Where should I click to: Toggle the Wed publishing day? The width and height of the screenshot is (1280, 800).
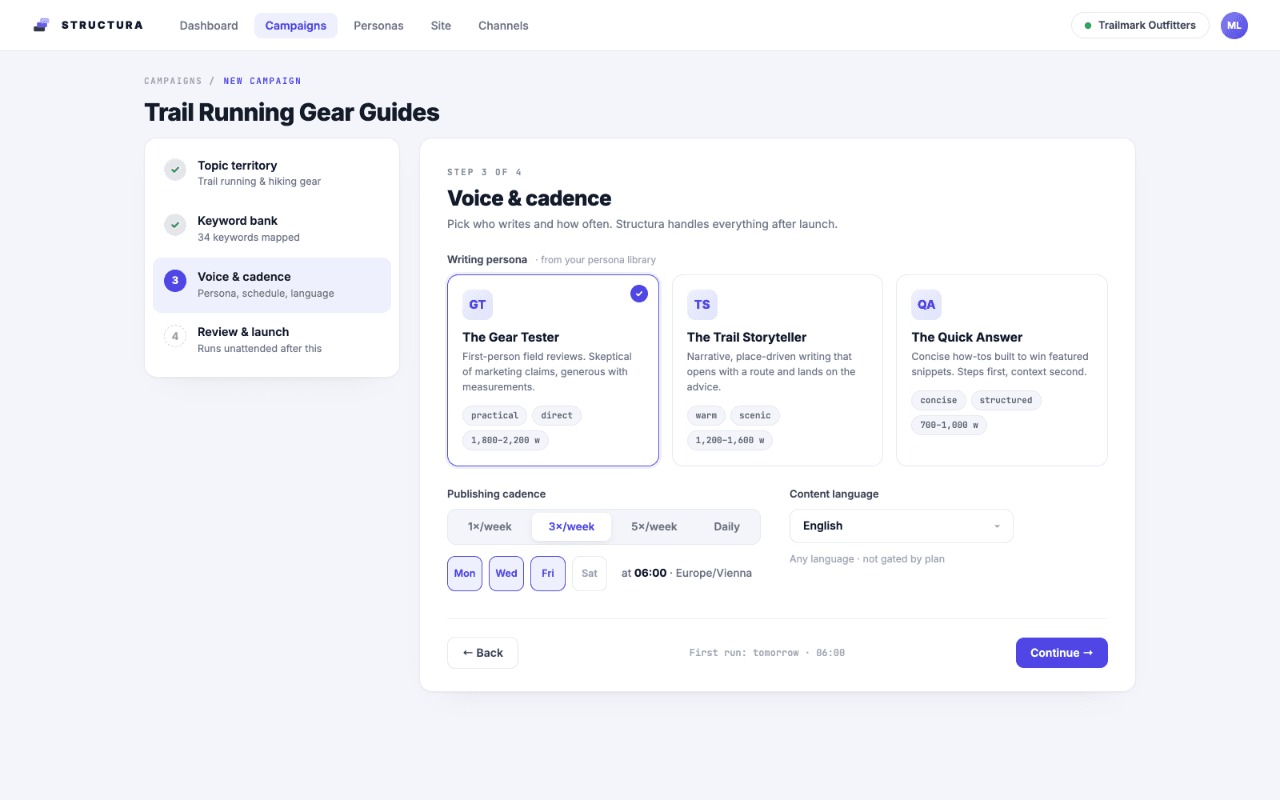(506, 573)
